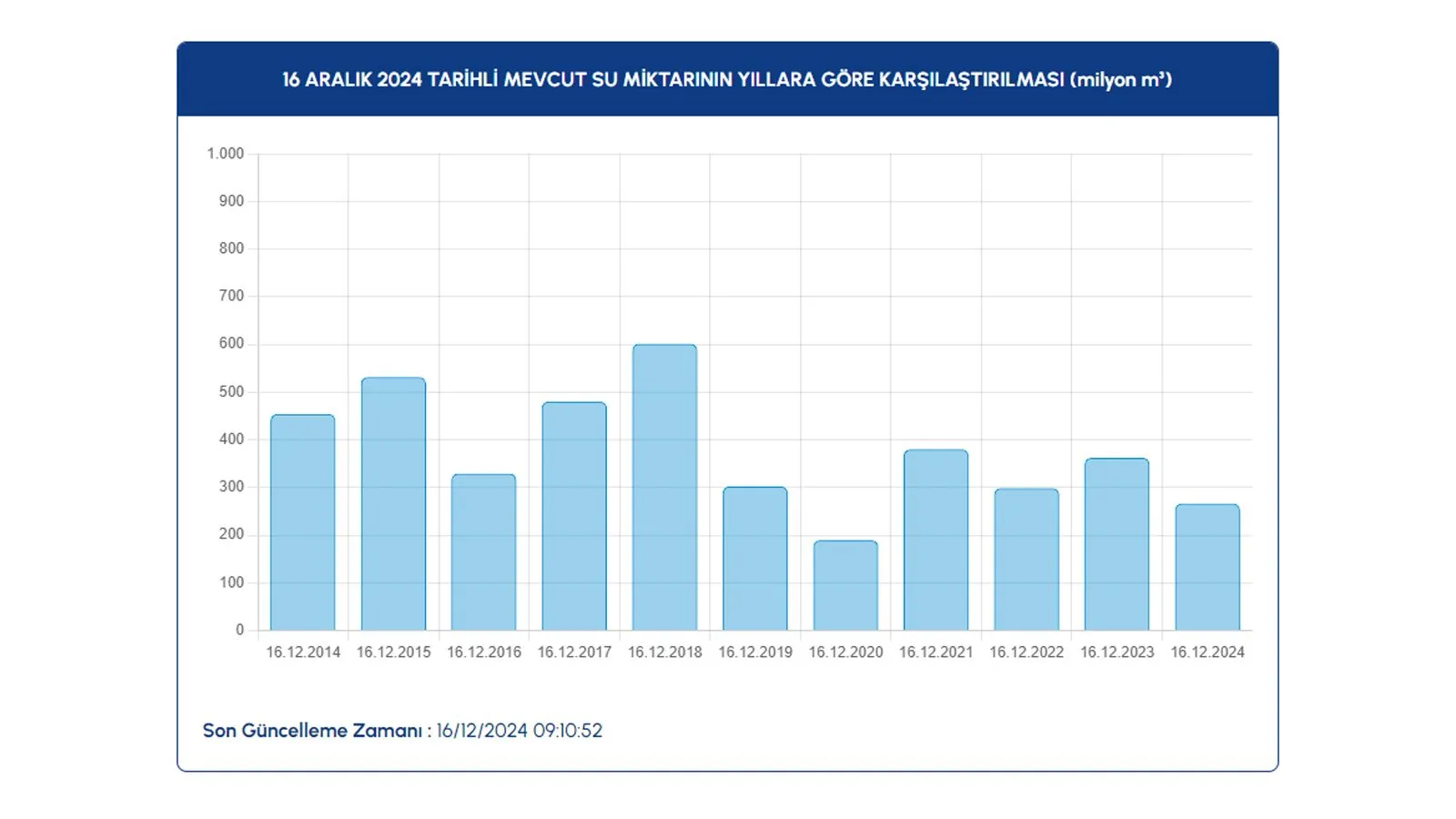Select the shortest bar for 16.12.2020

click(845, 585)
